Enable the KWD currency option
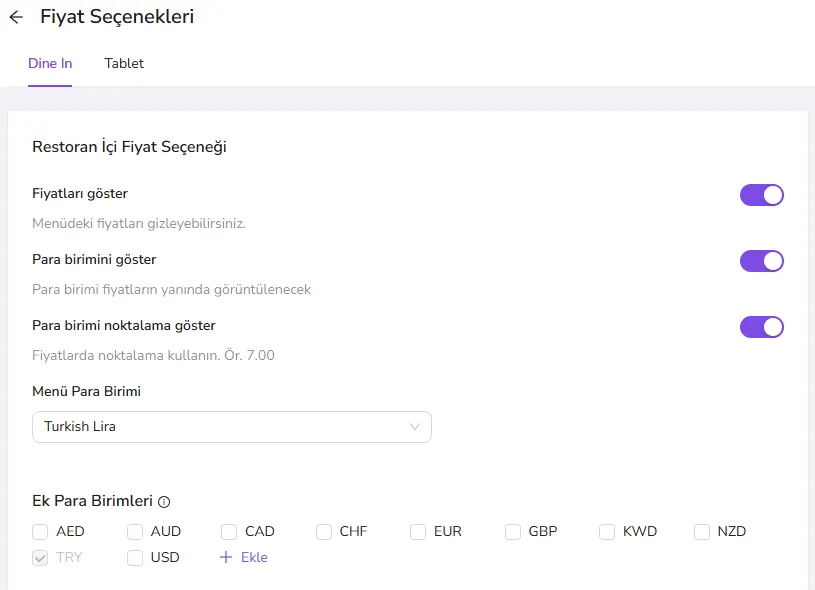This screenshot has width=815, height=590. coord(607,532)
